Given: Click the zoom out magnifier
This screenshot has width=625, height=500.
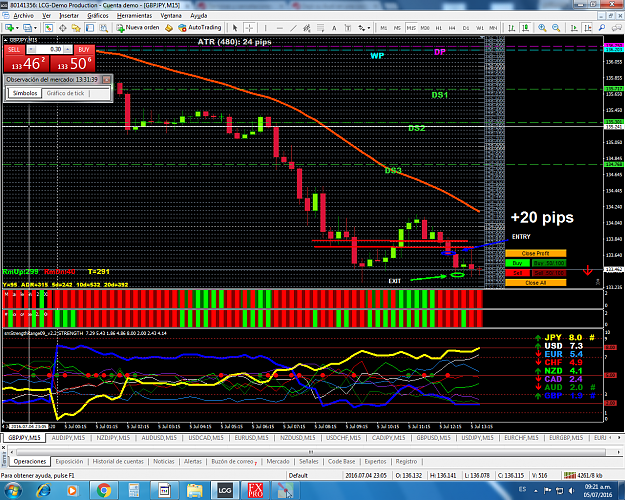Looking at the screenshot, I should 556,28.
